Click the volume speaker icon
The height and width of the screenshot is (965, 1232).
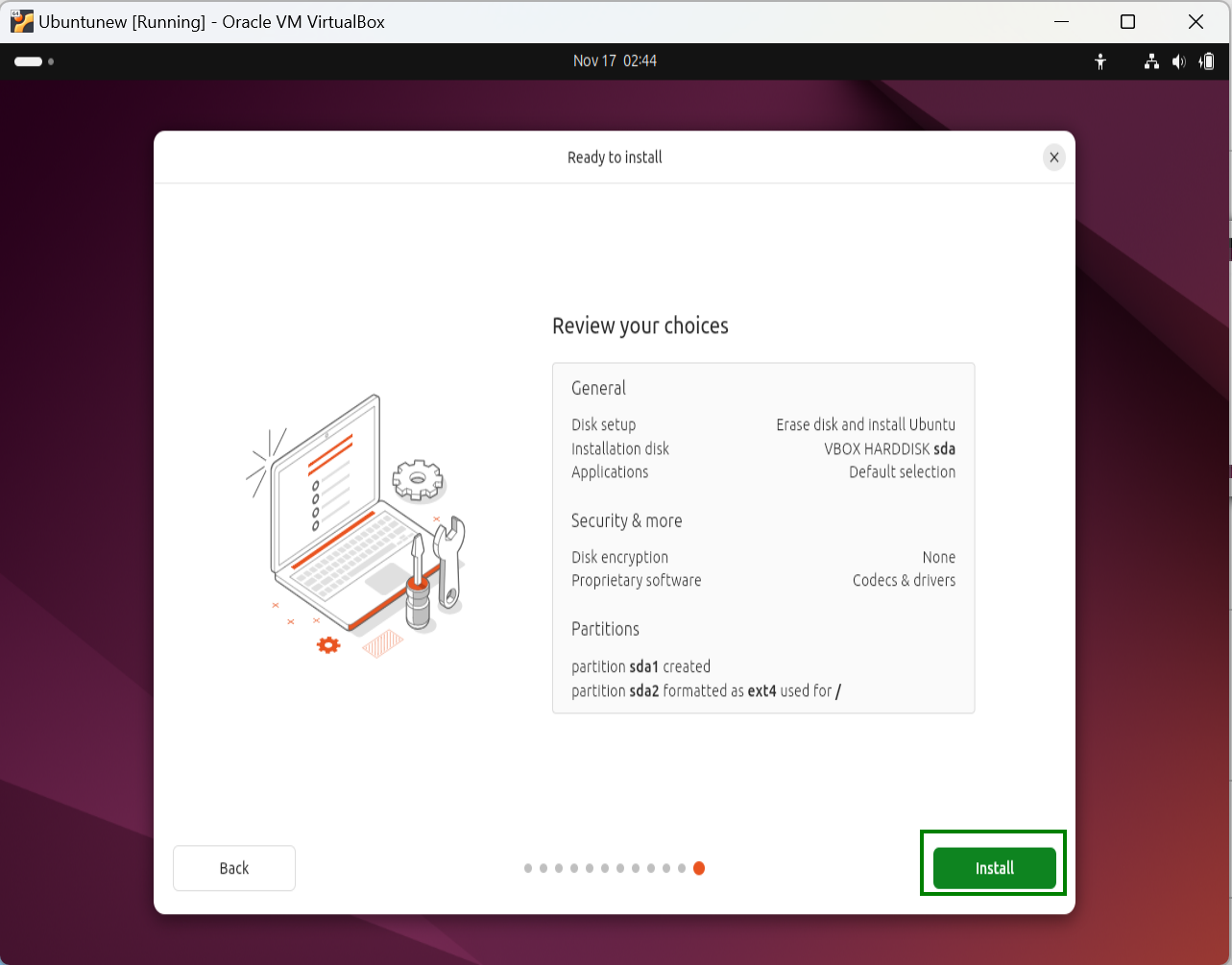tap(1178, 61)
